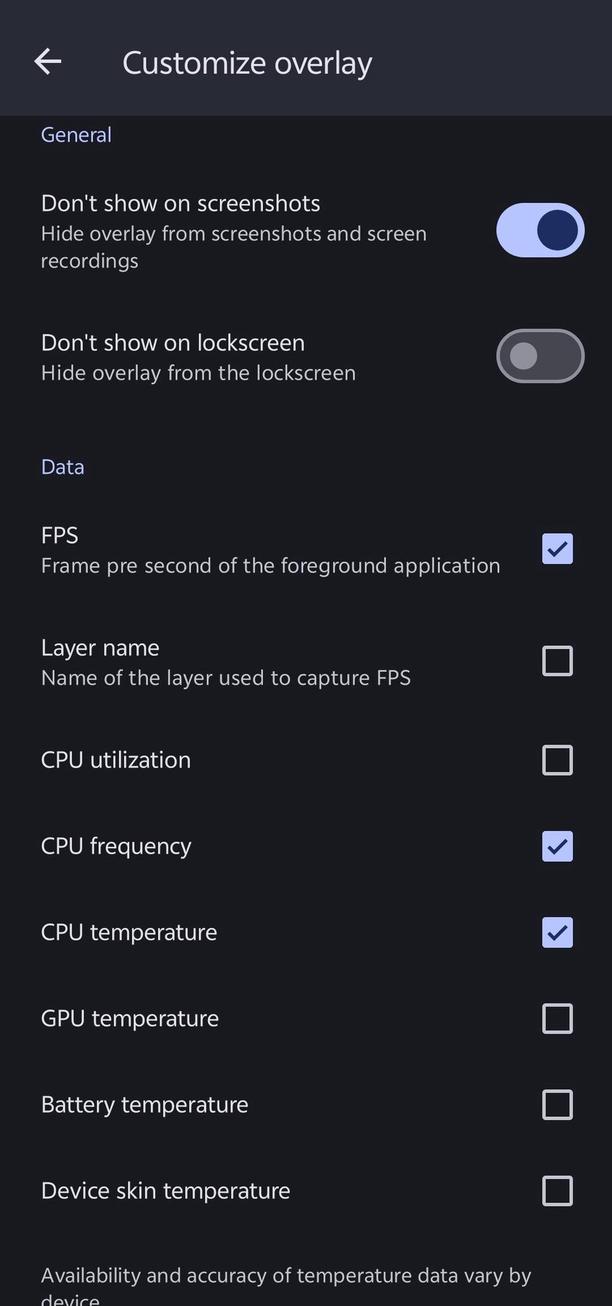The width and height of the screenshot is (612, 1306).
Task: Uncheck CPU temperature
Action: tap(557, 932)
